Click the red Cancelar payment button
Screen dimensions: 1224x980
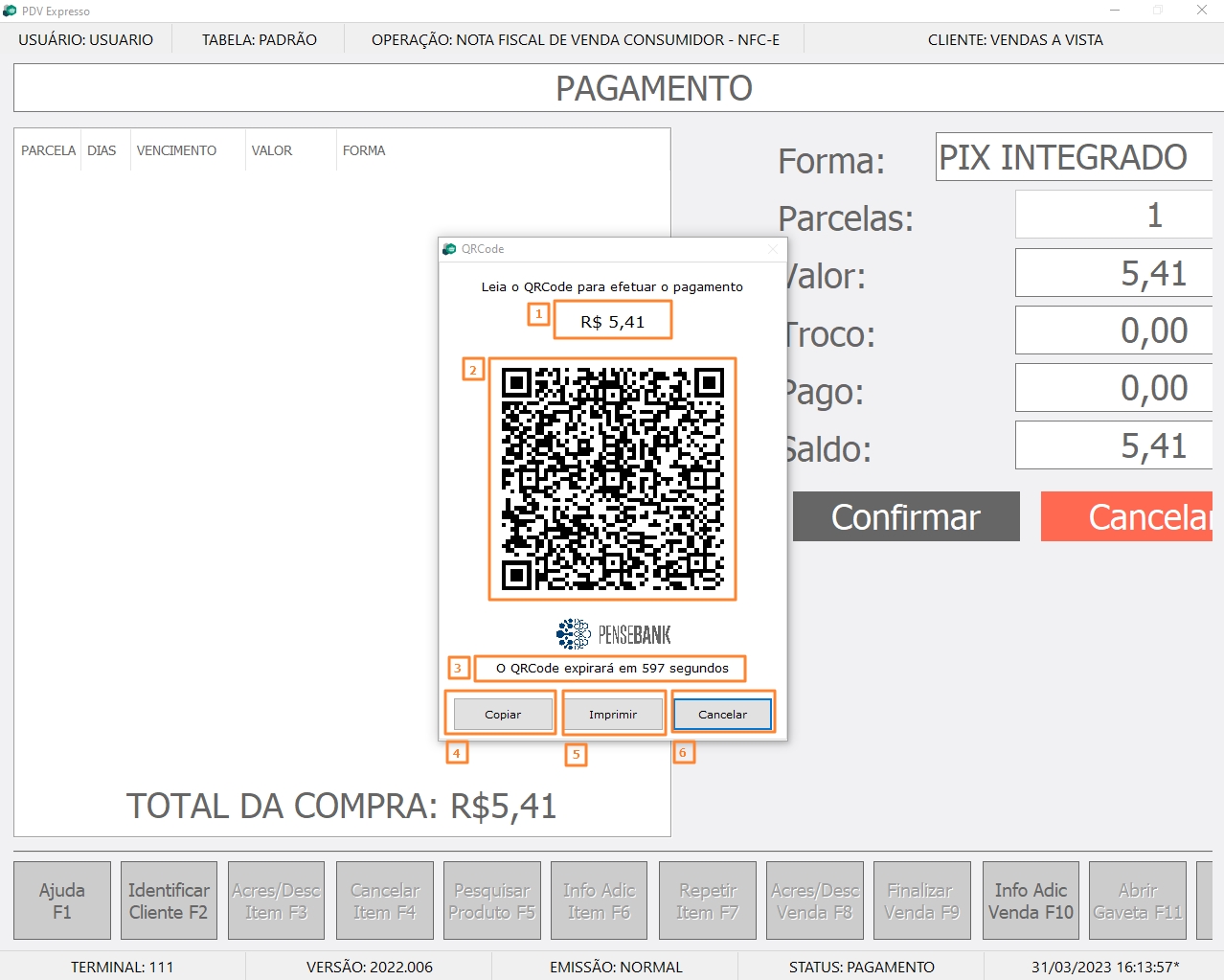[1127, 516]
